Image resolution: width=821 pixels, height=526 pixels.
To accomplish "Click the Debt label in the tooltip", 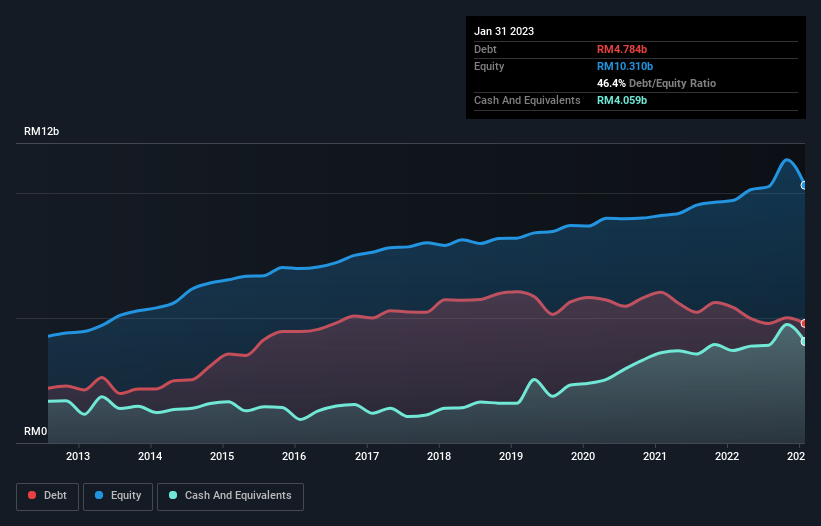I will click(x=485, y=49).
